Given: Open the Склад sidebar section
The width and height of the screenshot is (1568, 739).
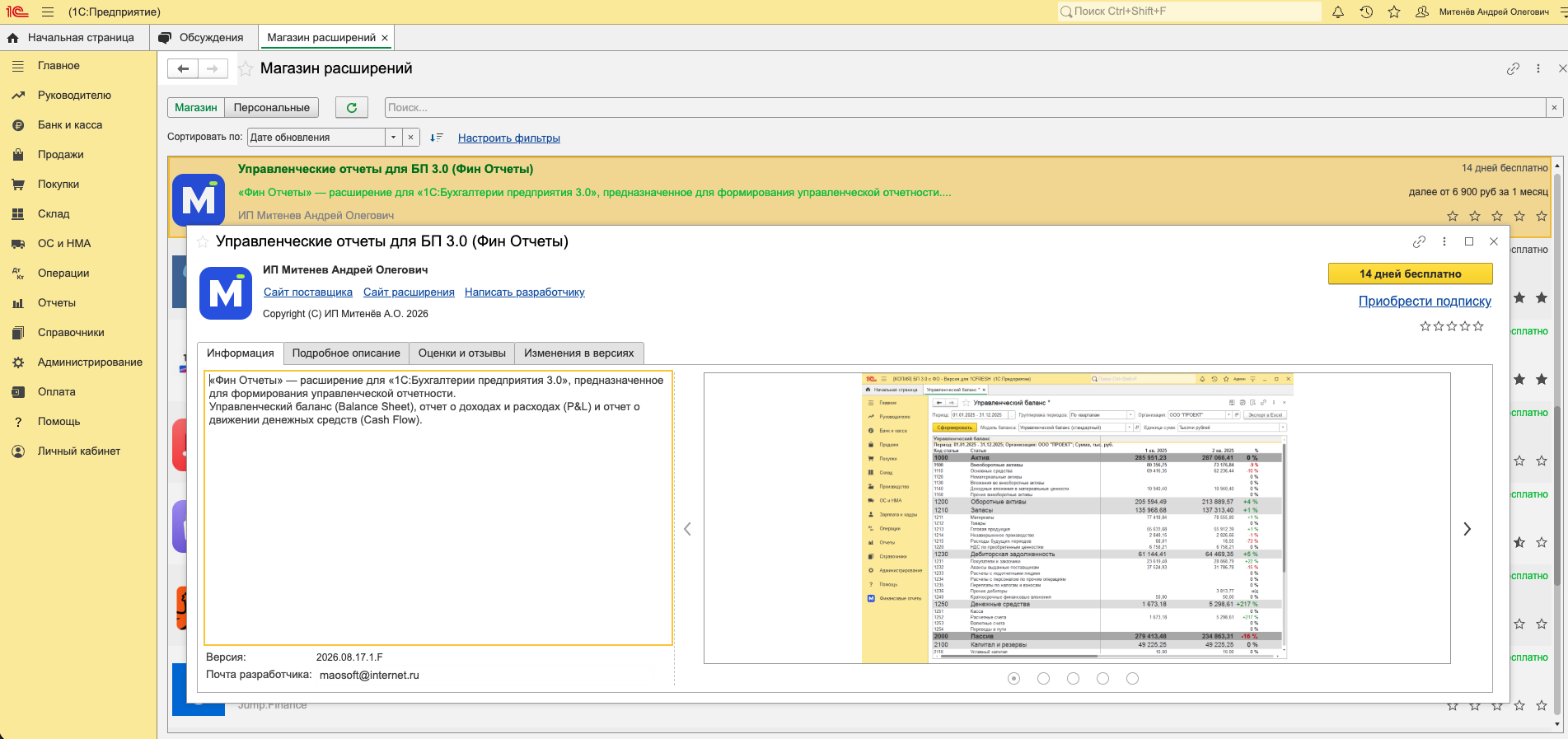Looking at the screenshot, I should point(54,214).
